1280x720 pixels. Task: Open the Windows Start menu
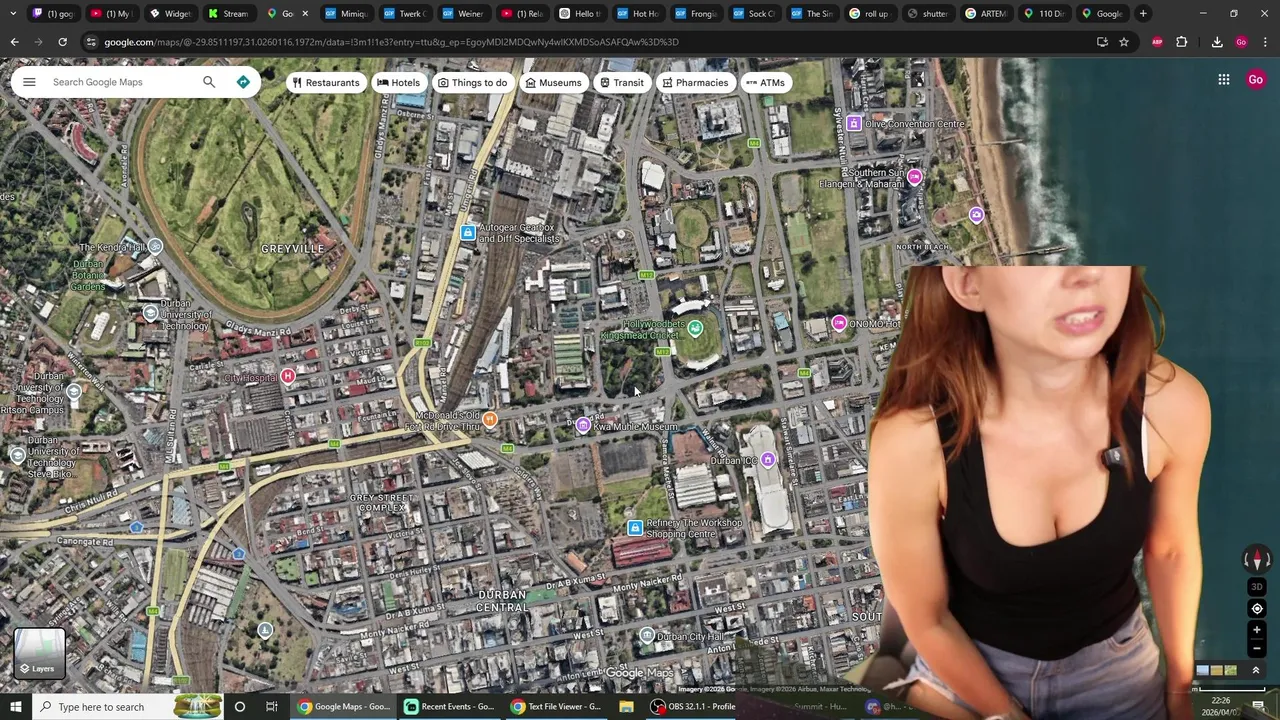[15, 707]
